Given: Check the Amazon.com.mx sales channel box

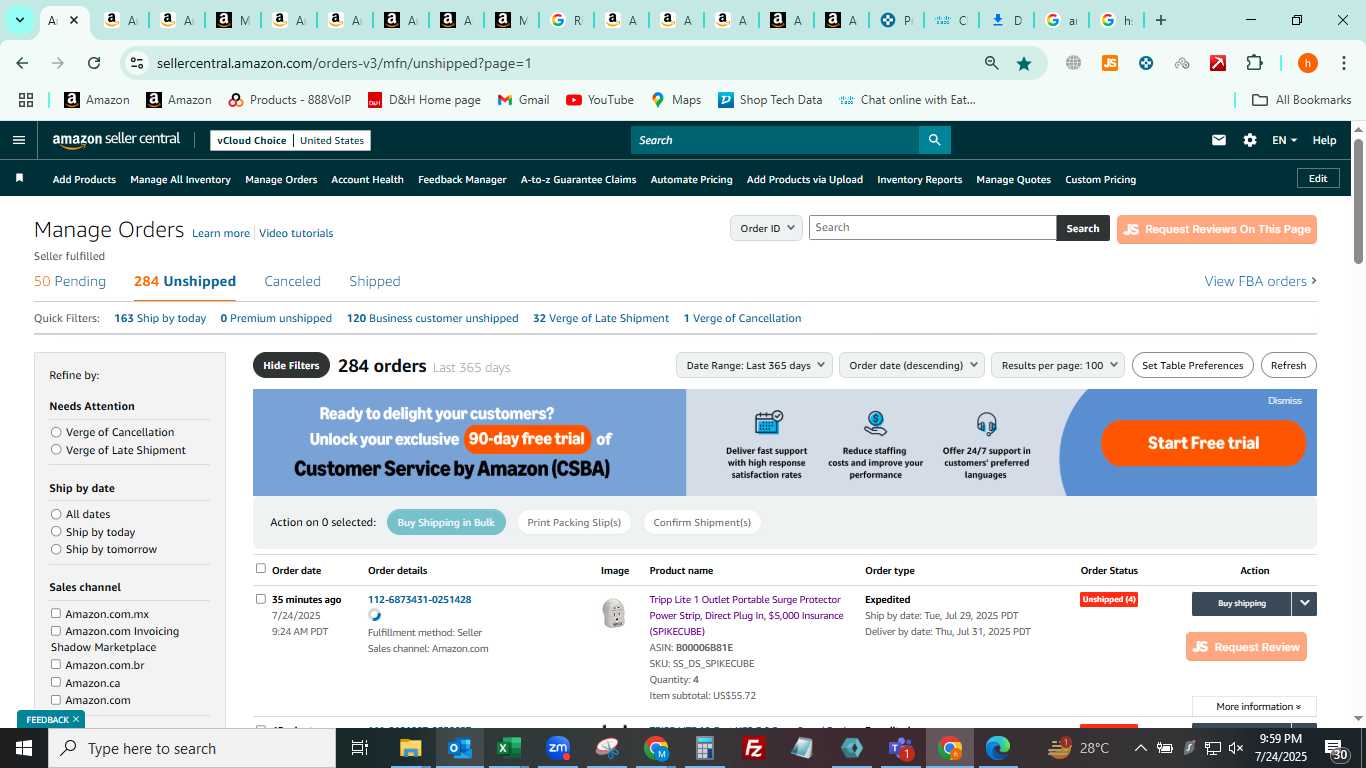Looking at the screenshot, I should pyautogui.click(x=56, y=614).
